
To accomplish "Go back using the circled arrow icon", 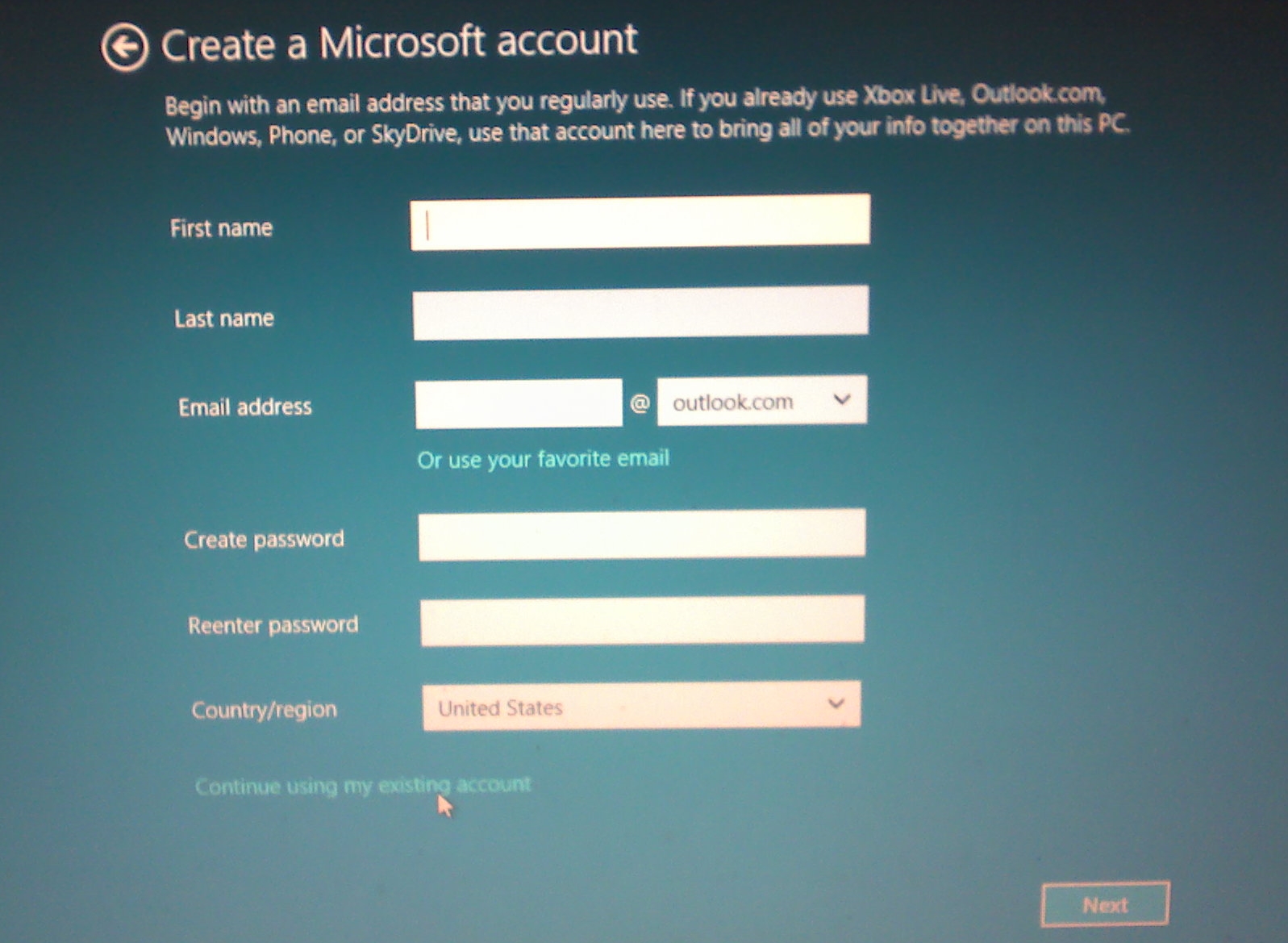I will tap(124, 48).
